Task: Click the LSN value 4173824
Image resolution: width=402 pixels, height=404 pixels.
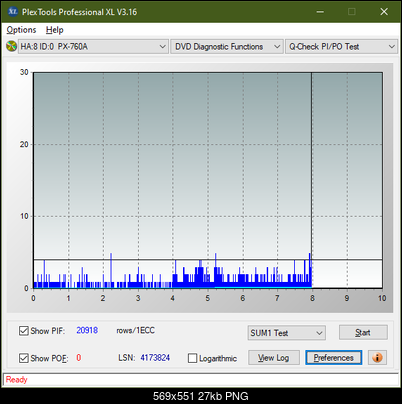Action: coord(155,358)
